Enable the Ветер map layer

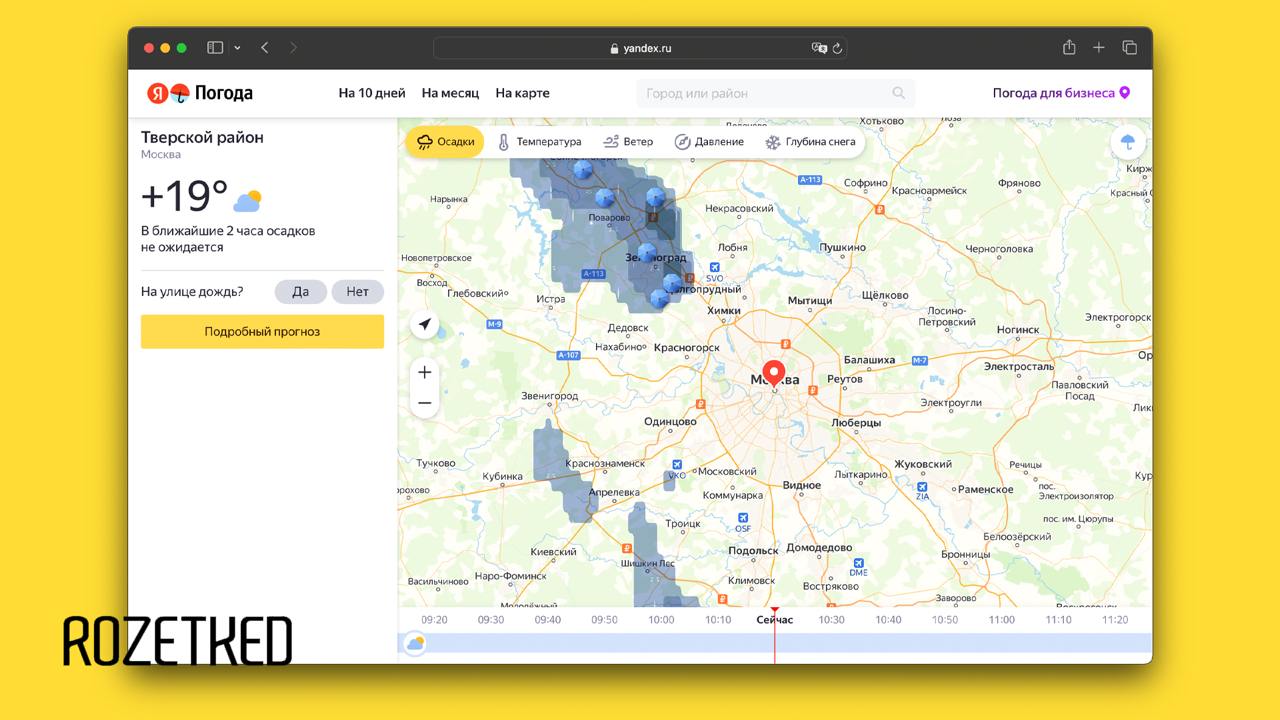pos(627,142)
